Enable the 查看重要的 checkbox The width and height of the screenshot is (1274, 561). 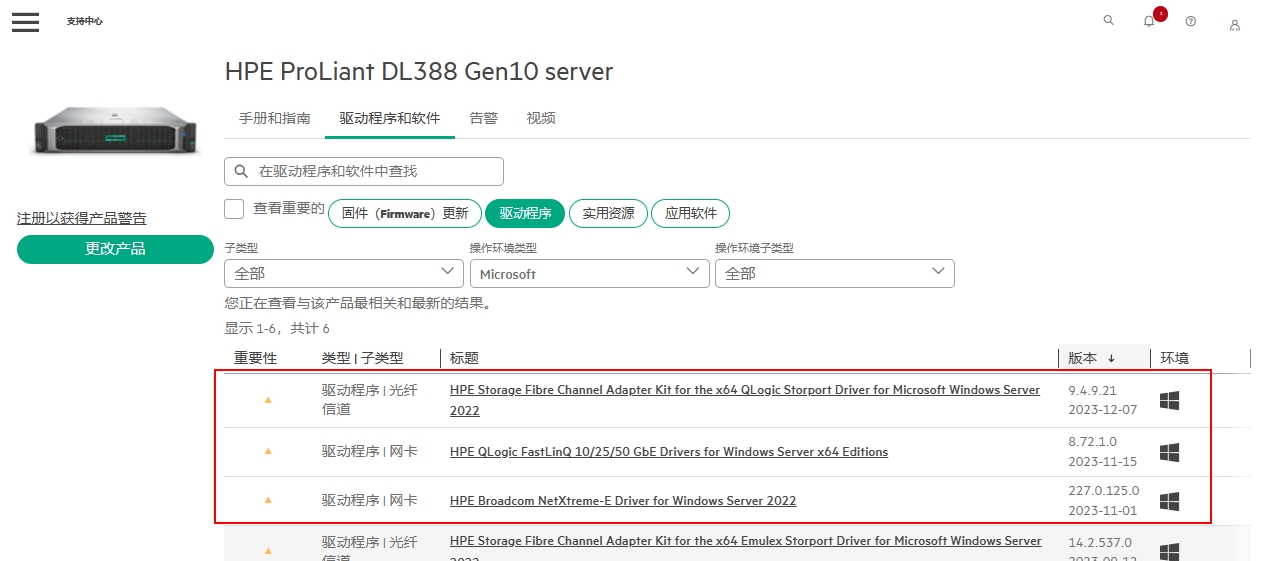point(234,209)
